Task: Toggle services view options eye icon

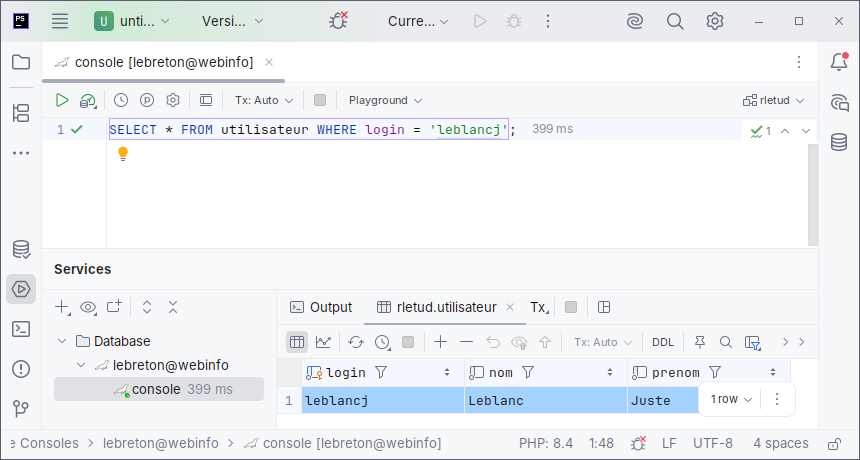Action: [x=88, y=307]
